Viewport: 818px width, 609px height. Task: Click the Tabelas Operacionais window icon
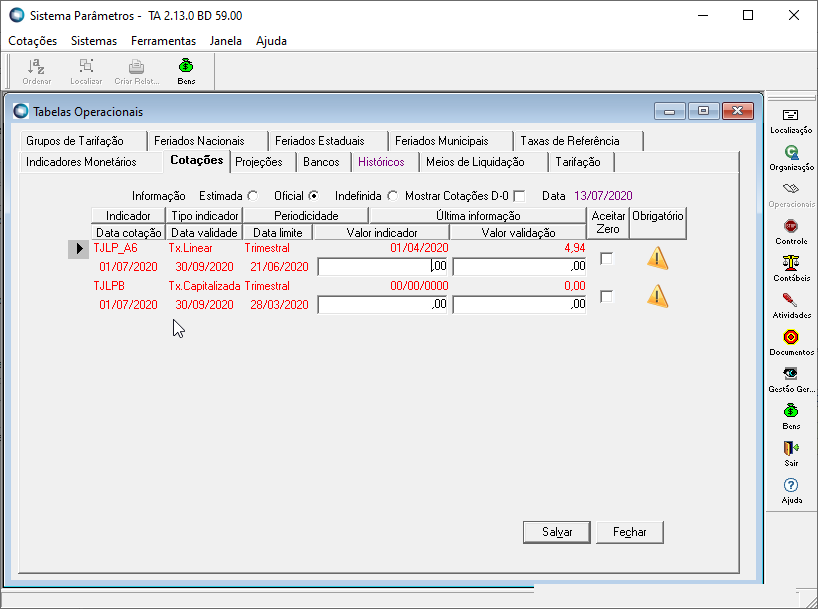21,111
